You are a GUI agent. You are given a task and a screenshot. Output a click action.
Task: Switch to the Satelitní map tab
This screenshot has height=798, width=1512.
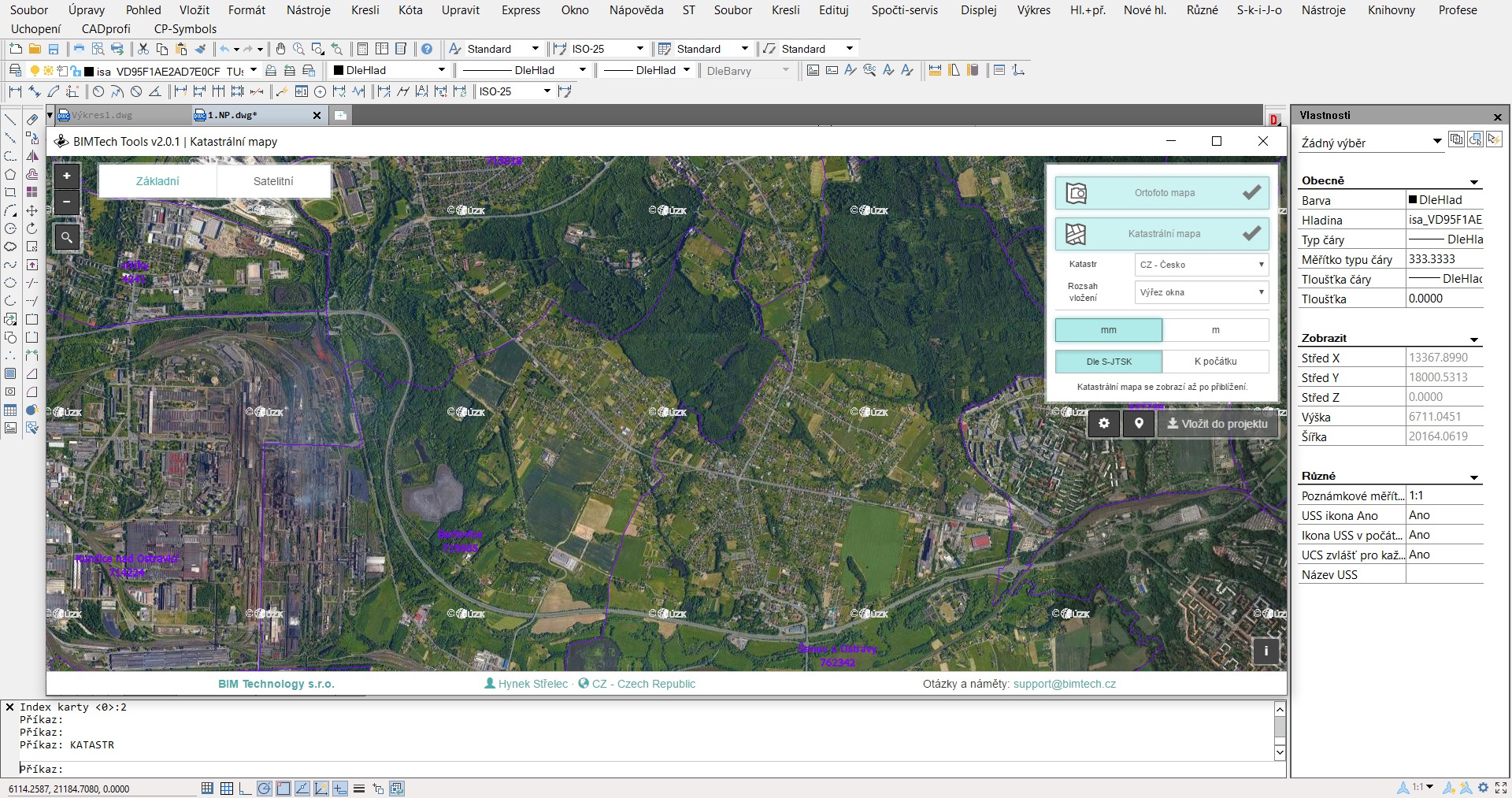273,181
